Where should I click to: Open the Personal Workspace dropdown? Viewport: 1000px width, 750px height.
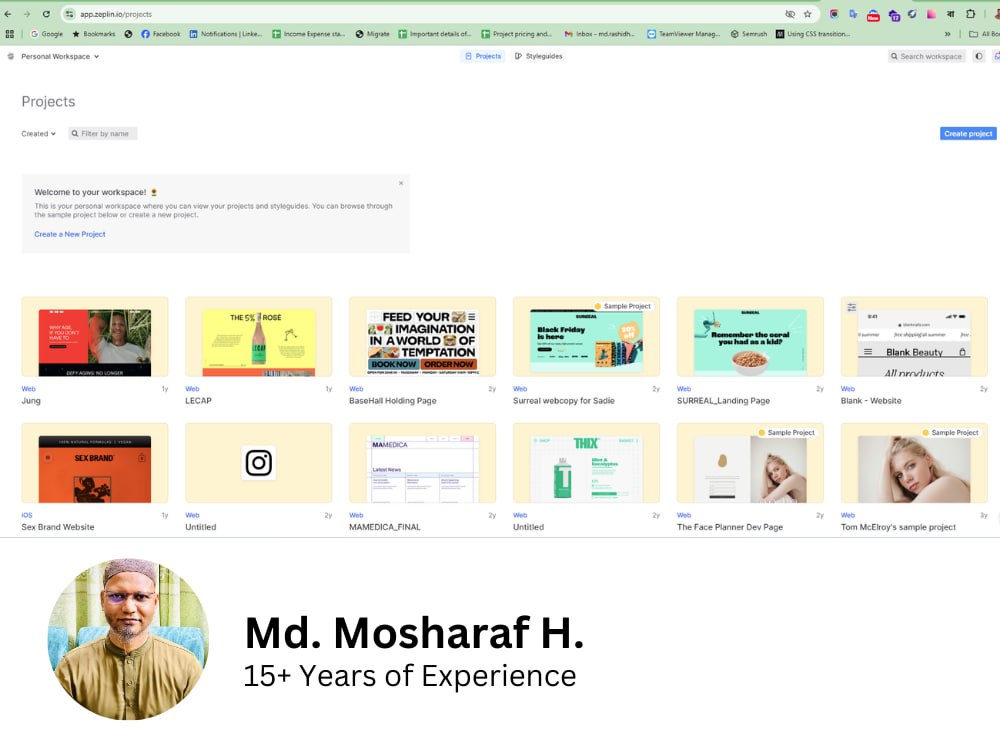(x=60, y=56)
